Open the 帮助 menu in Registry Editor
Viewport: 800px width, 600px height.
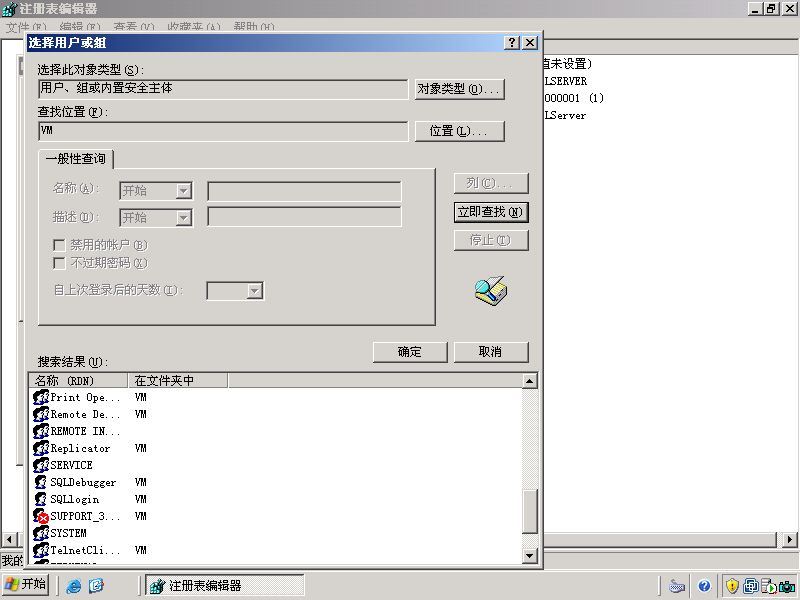coord(254,26)
